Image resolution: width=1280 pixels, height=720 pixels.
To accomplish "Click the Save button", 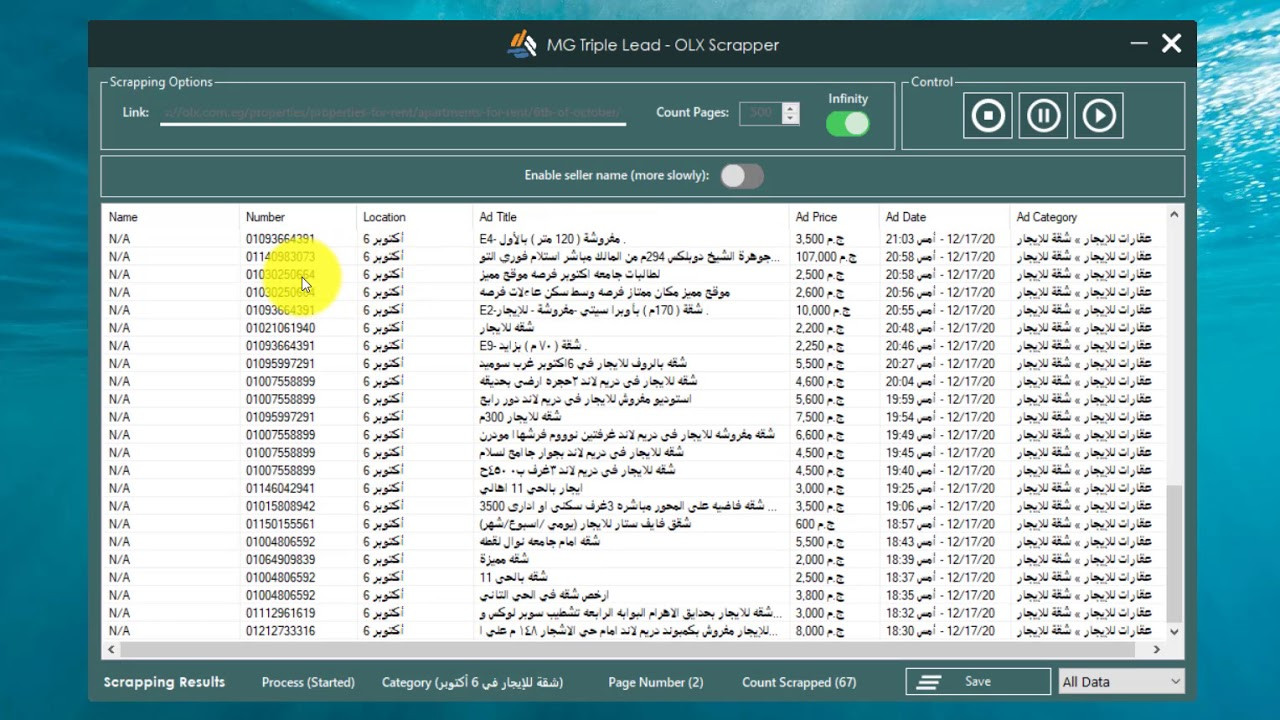I will [977, 681].
